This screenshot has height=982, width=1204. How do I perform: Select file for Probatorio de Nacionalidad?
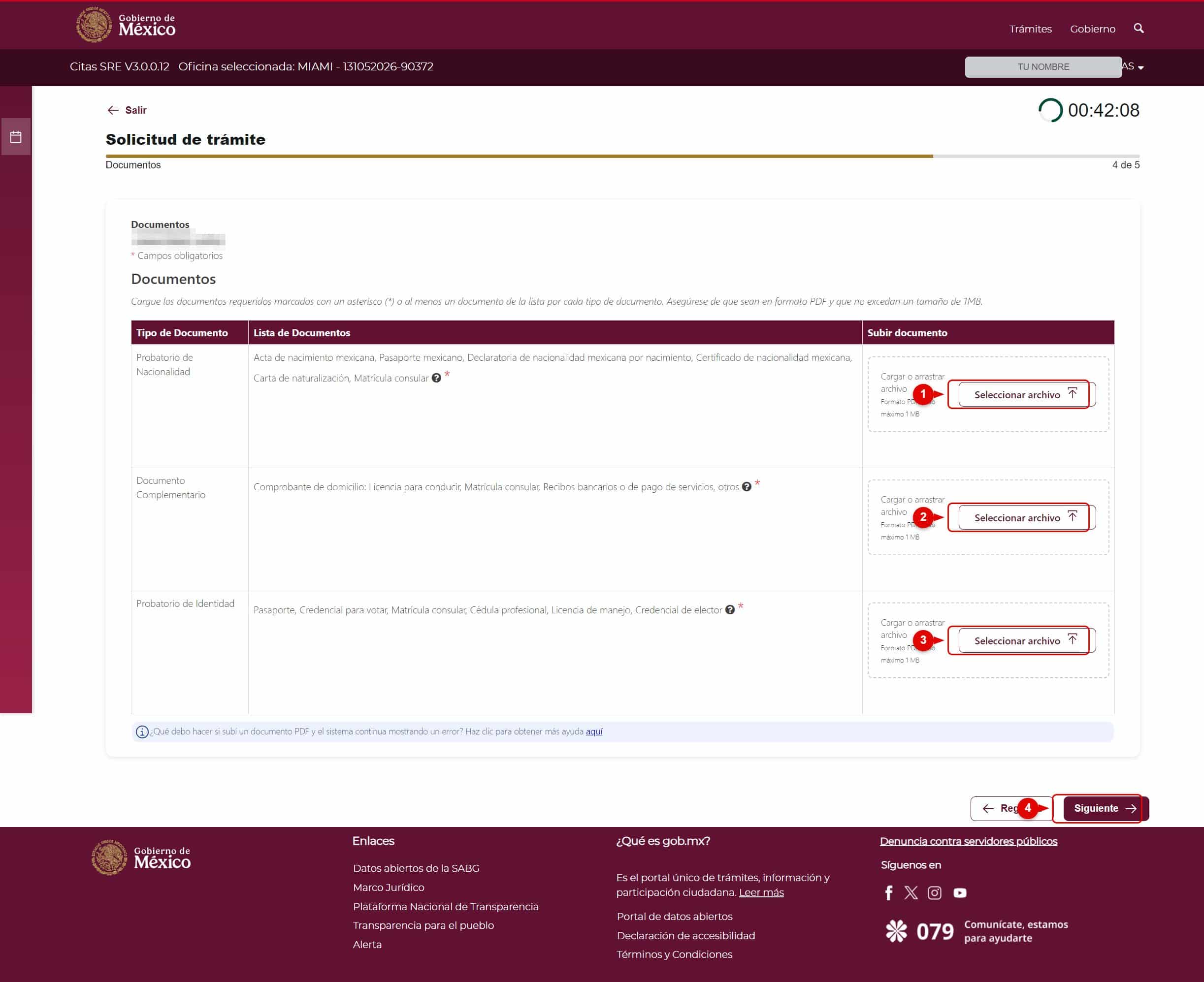pos(1027,394)
